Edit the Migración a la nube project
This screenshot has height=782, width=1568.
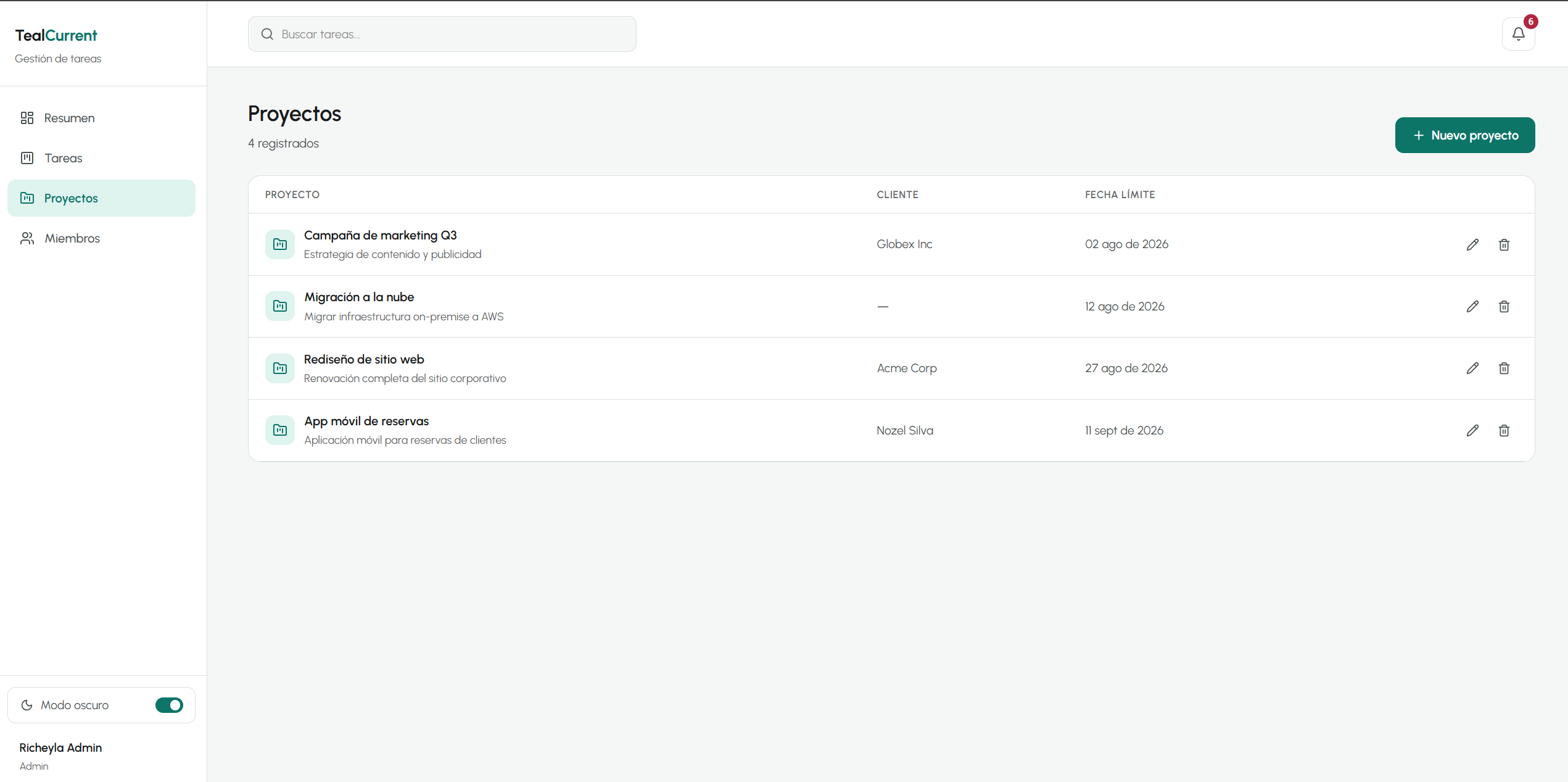[x=1472, y=306]
